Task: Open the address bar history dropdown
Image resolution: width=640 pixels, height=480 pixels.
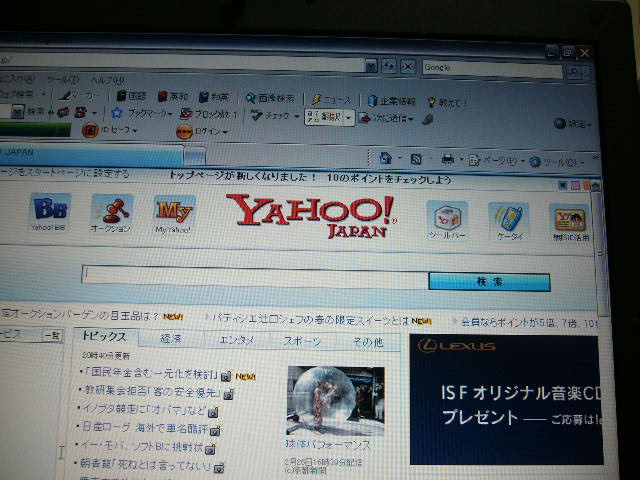Action: (371, 65)
